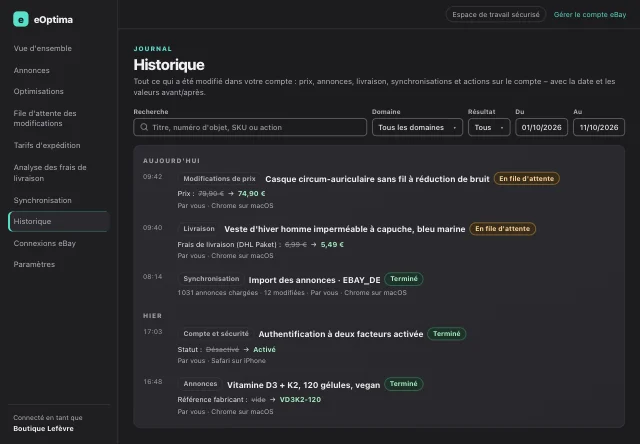The width and height of the screenshot is (640, 444).
Task: Click the Historique page heading
Action: point(169,64)
